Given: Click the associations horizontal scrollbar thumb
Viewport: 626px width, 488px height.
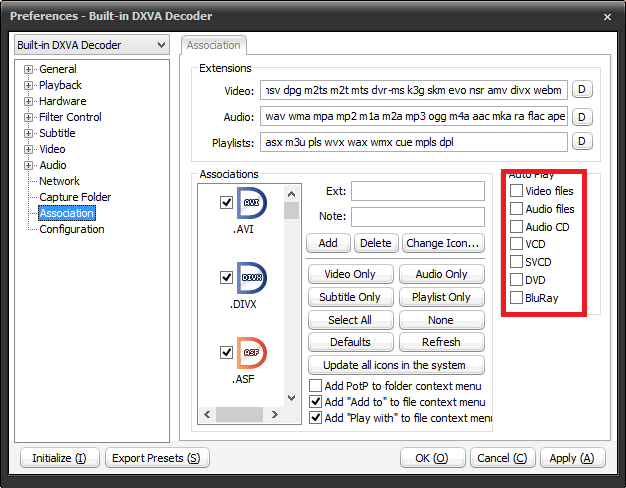Looking at the screenshot, I should (240, 415).
